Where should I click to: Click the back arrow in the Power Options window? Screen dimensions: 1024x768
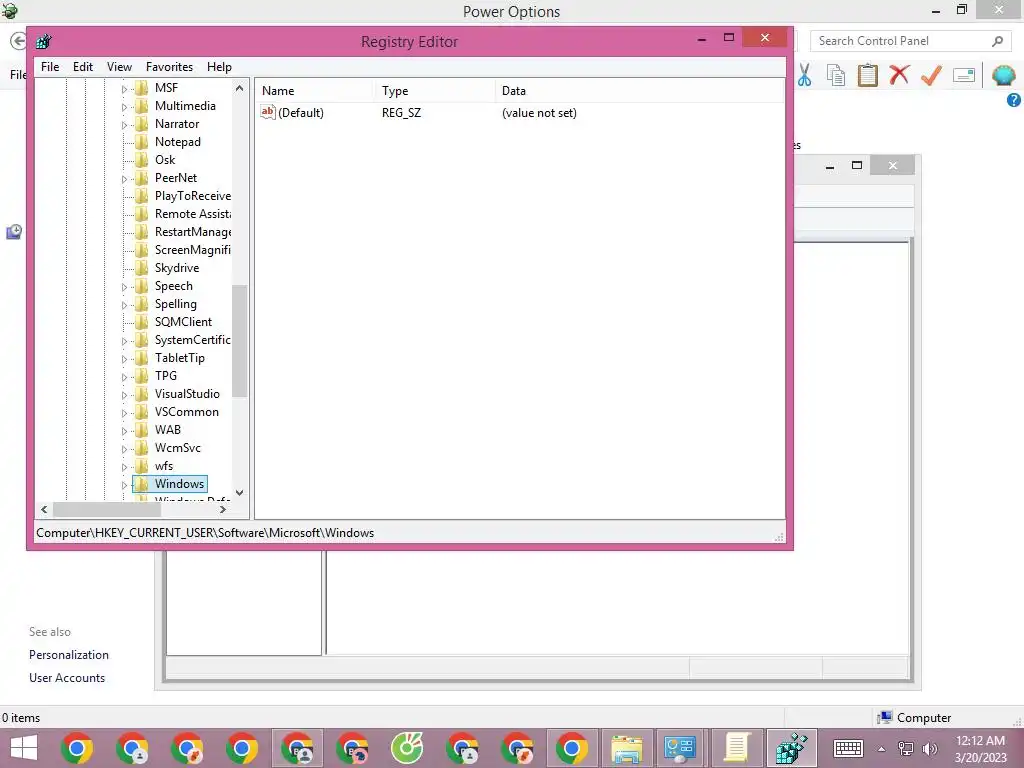tap(18, 40)
